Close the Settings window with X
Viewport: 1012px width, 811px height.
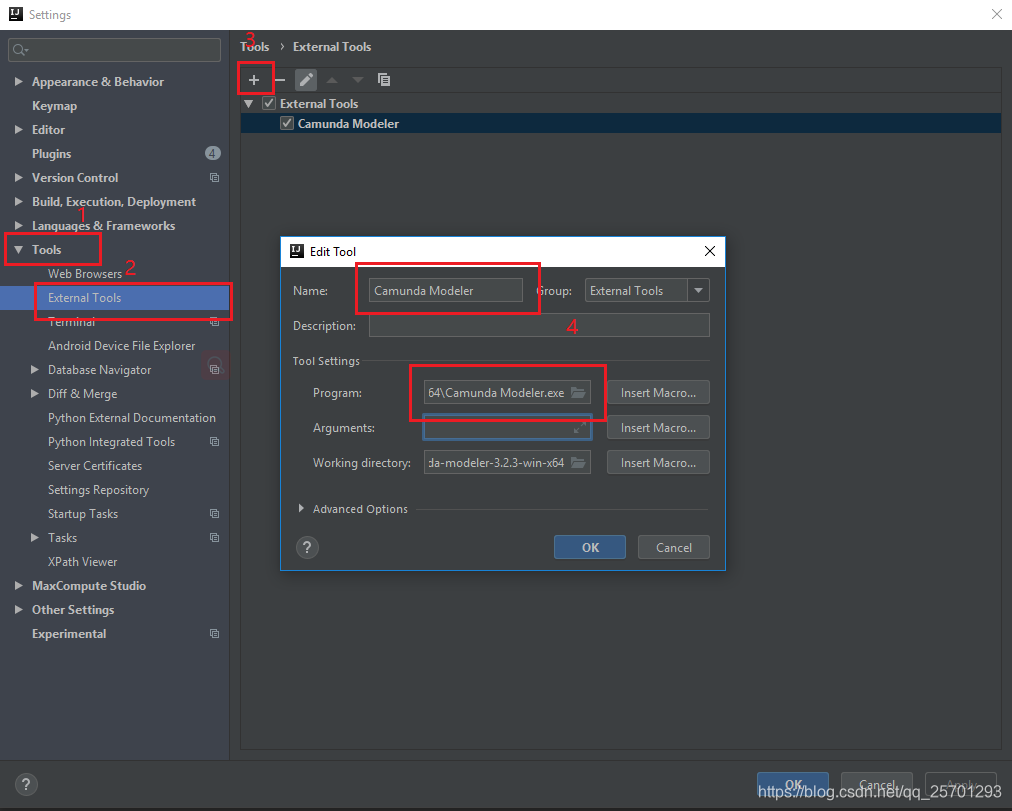pyautogui.click(x=997, y=14)
